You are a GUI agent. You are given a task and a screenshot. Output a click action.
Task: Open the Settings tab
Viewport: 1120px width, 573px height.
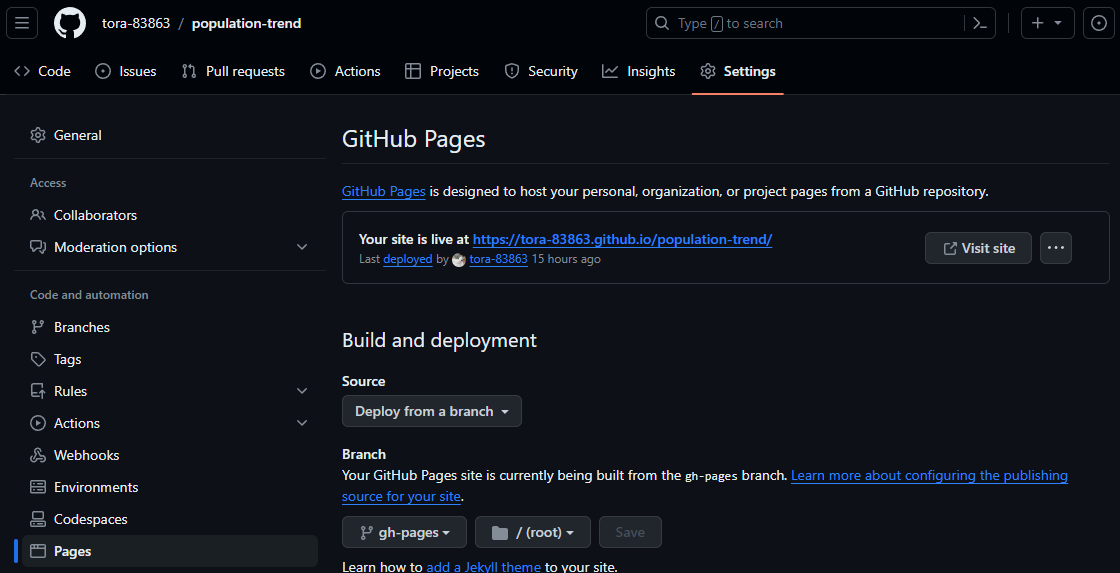click(738, 71)
